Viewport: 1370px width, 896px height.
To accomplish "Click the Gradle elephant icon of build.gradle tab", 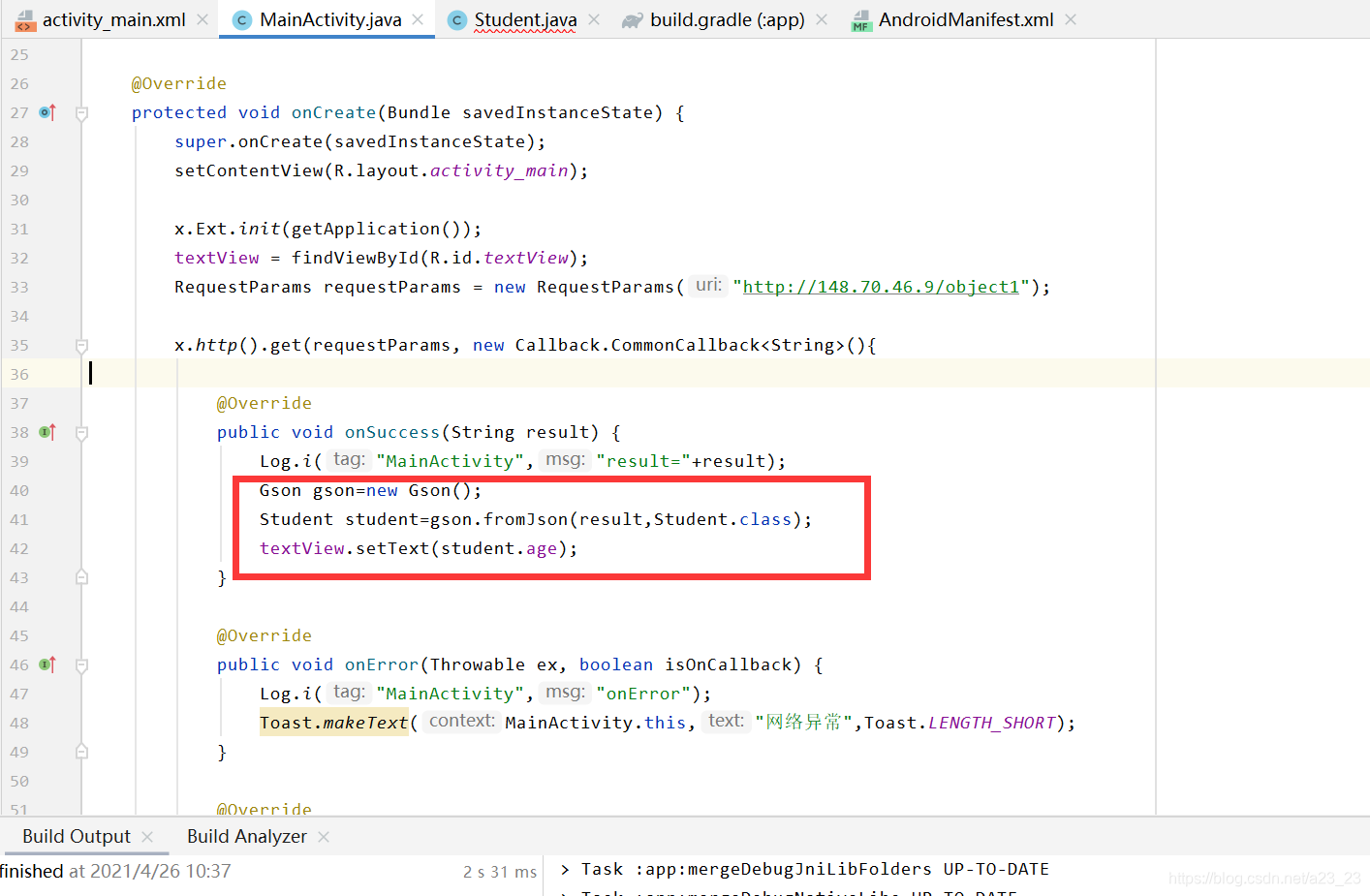I will [x=633, y=19].
